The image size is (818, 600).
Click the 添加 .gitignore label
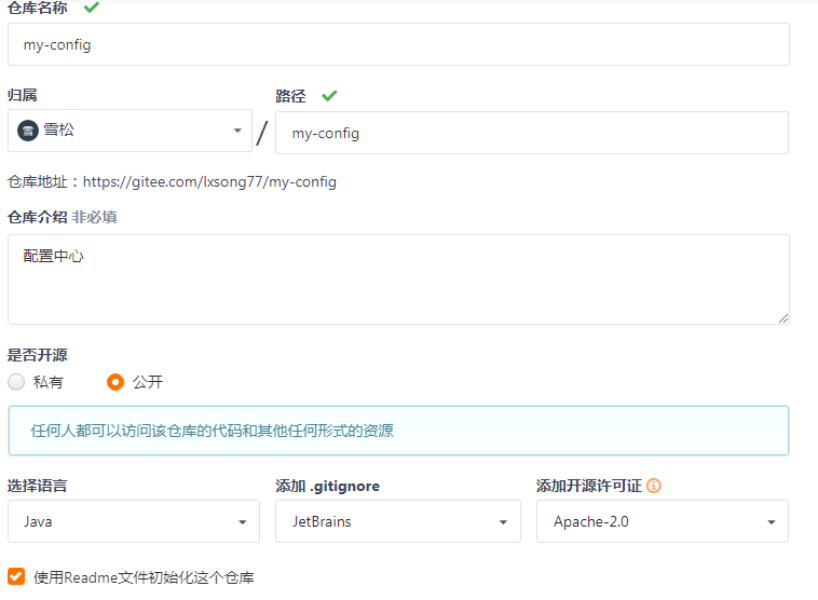[x=328, y=486]
